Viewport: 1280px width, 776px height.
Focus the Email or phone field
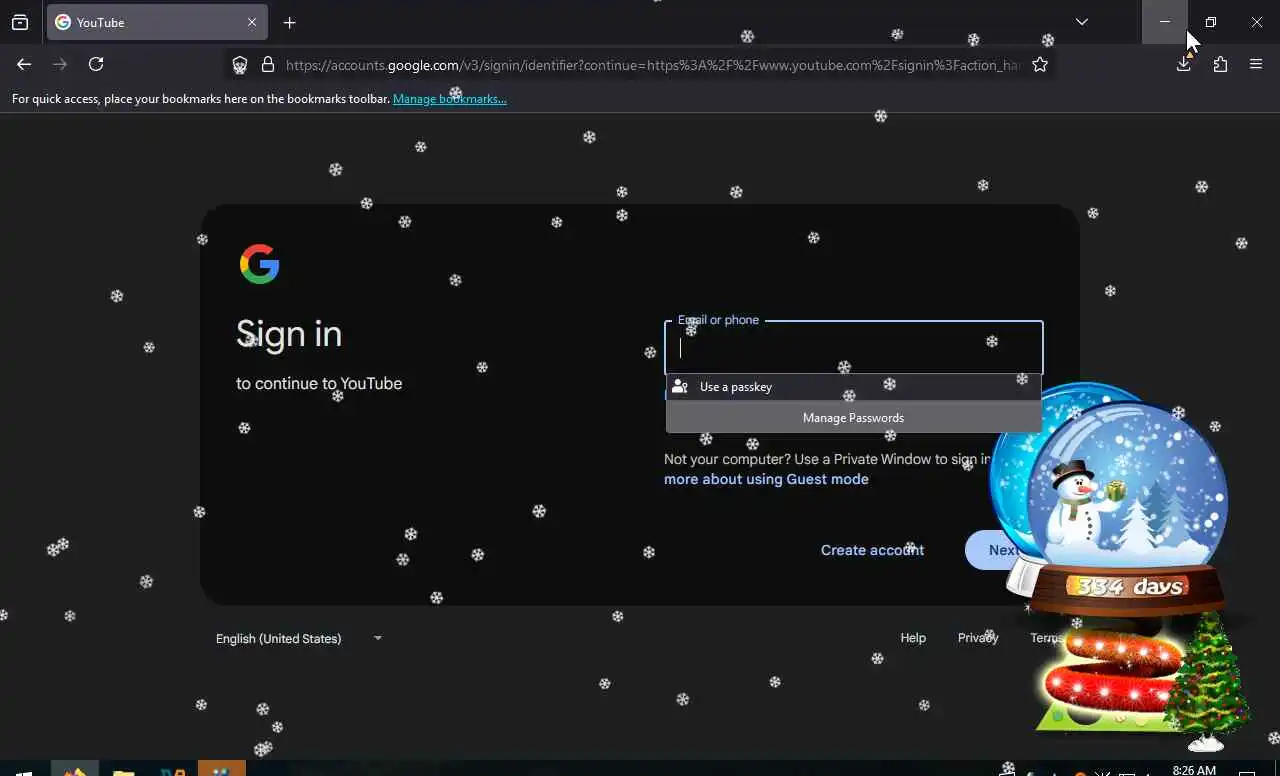(853, 347)
